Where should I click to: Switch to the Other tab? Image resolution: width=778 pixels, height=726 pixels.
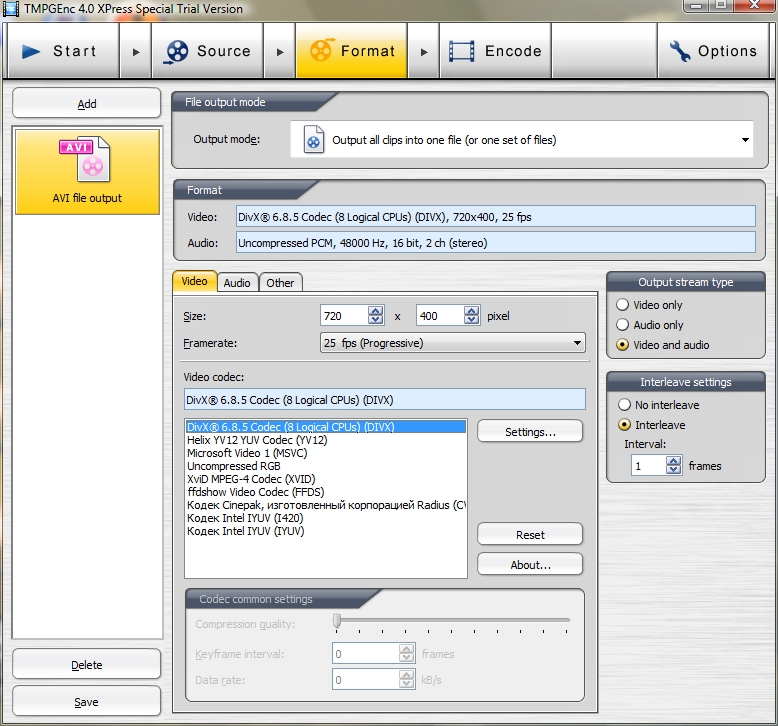pos(280,283)
